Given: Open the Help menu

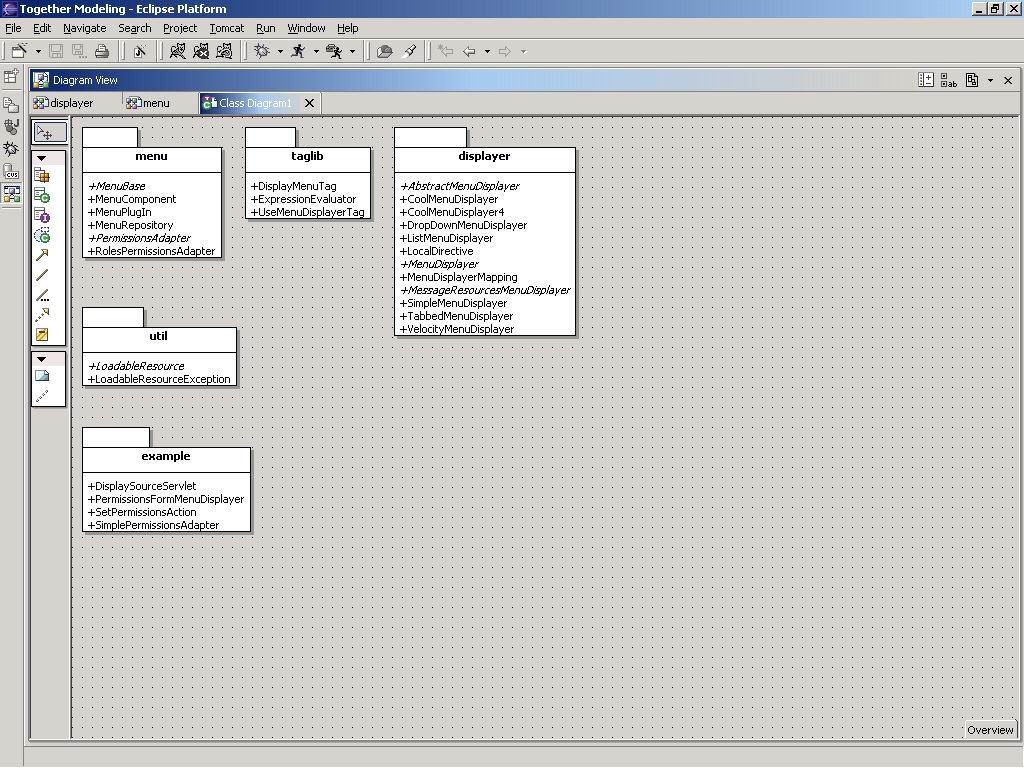Looking at the screenshot, I should coord(347,28).
